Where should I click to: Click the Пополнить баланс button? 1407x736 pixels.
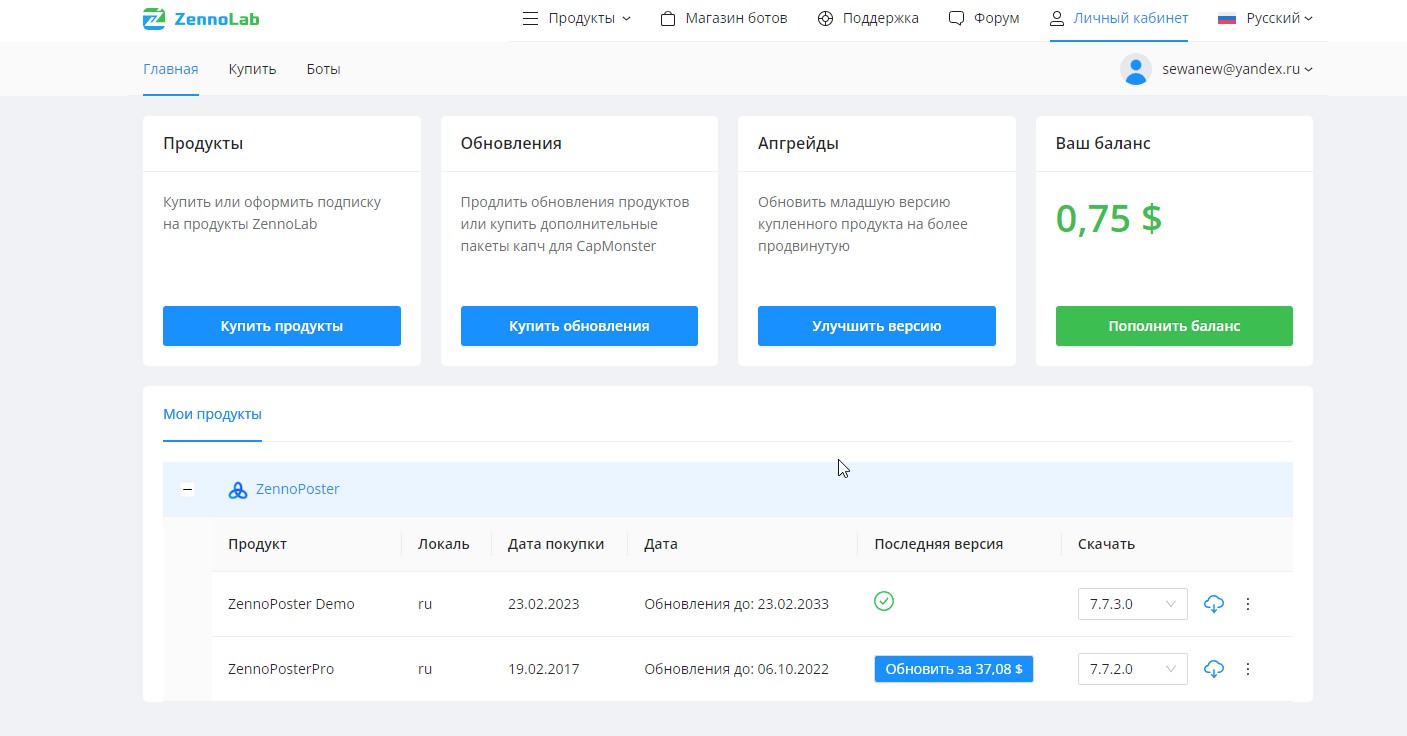click(1174, 326)
